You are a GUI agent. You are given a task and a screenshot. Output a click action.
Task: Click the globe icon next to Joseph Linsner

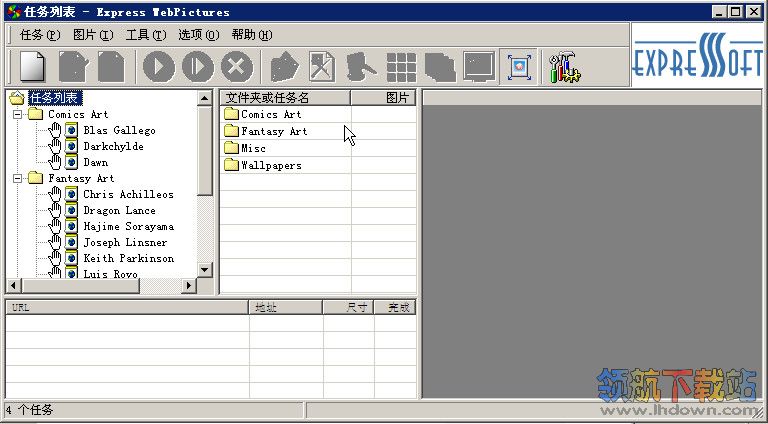coord(72,242)
